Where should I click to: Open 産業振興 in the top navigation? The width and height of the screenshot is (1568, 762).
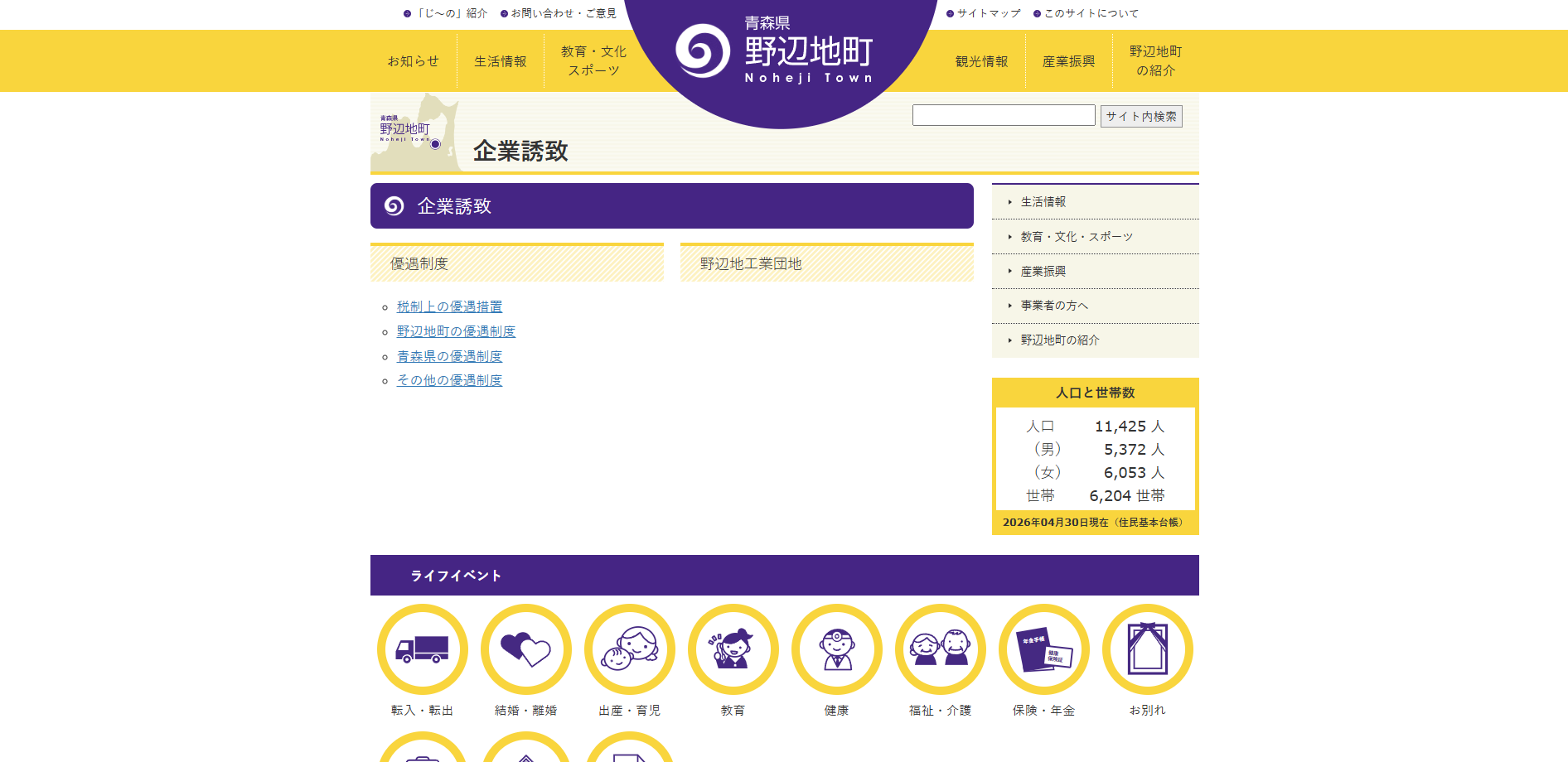(1069, 61)
